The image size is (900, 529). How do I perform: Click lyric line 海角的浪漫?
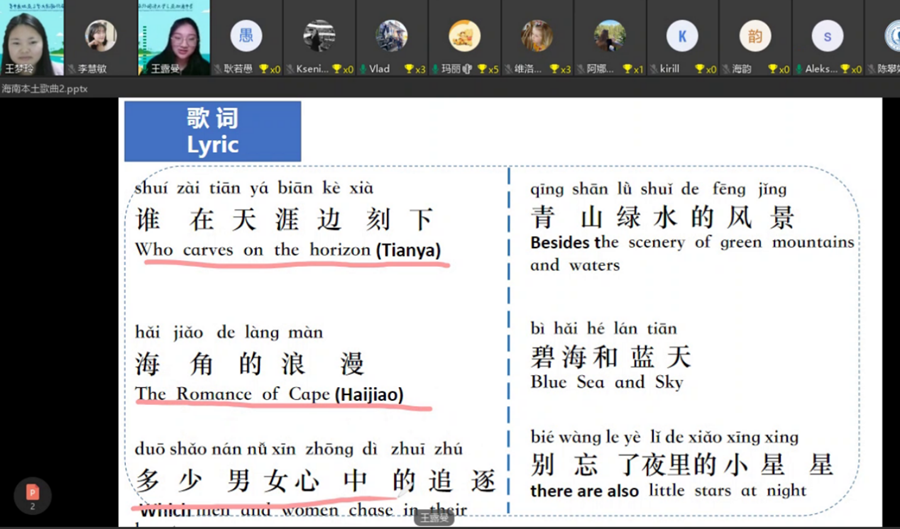250,364
